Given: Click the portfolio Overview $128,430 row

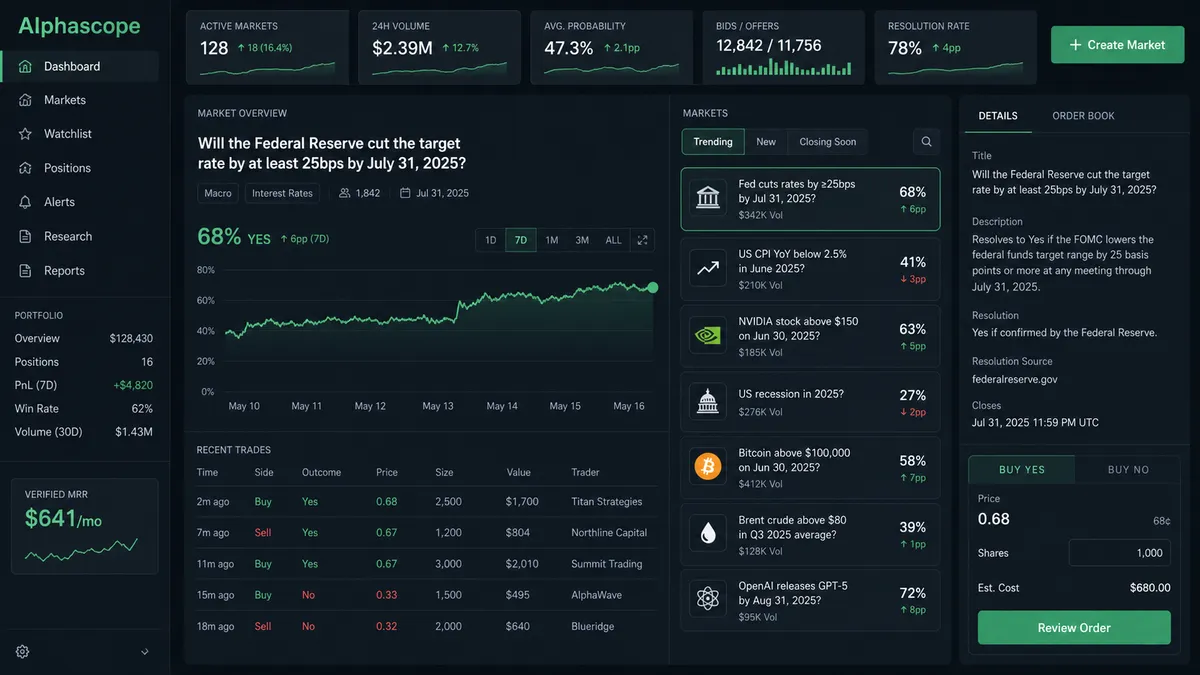Looking at the screenshot, I should click(x=84, y=338).
